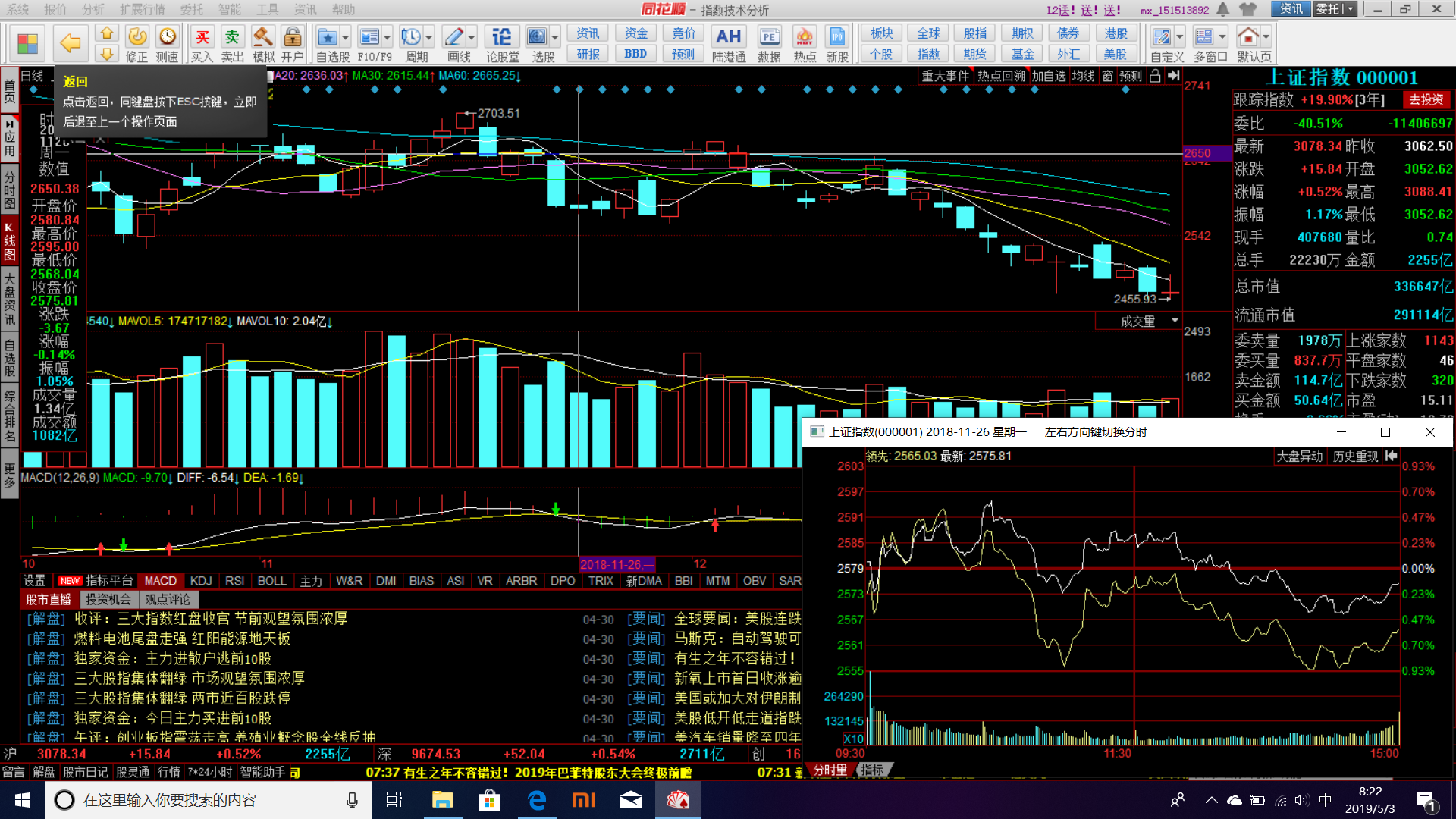Select the BOLL indicator tab
Screen dimensions: 1456x819
tap(271, 581)
